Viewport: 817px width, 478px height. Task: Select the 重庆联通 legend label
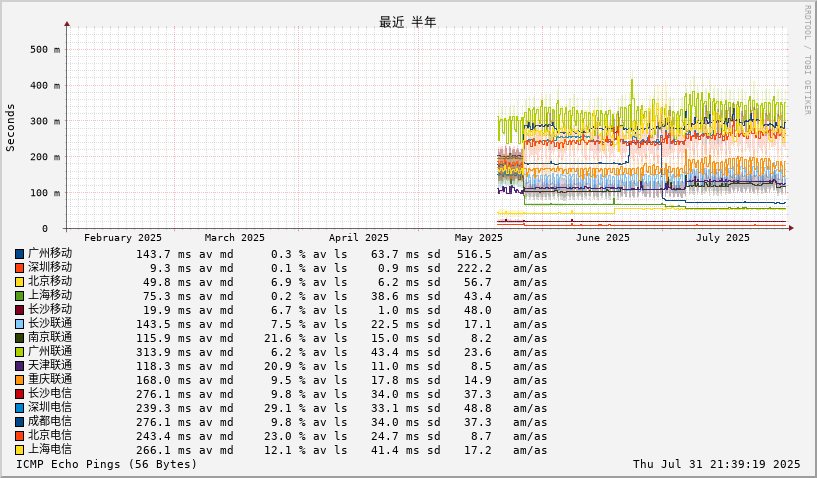[50, 380]
